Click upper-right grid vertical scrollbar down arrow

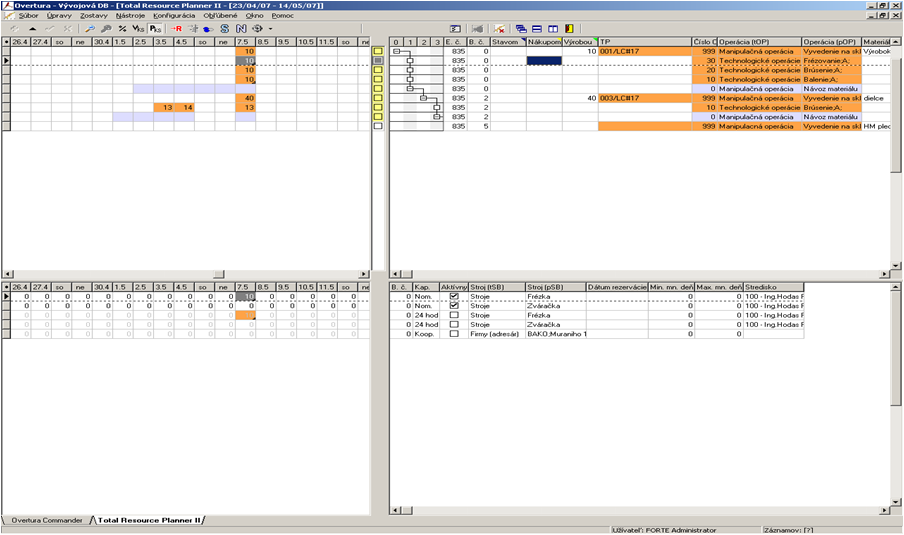895,266
